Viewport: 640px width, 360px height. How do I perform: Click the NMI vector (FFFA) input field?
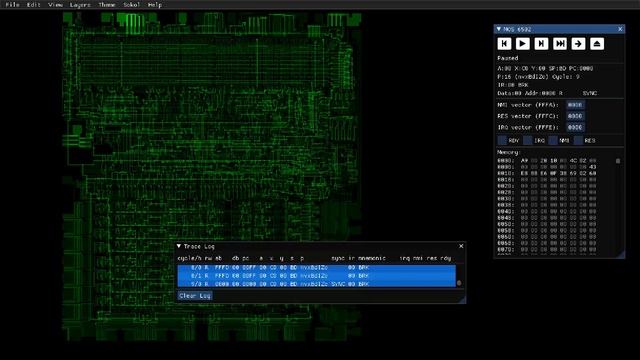[x=575, y=105]
